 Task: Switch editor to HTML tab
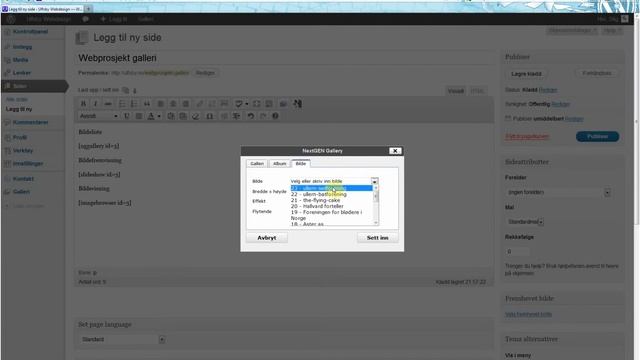[x=477, y=91]
